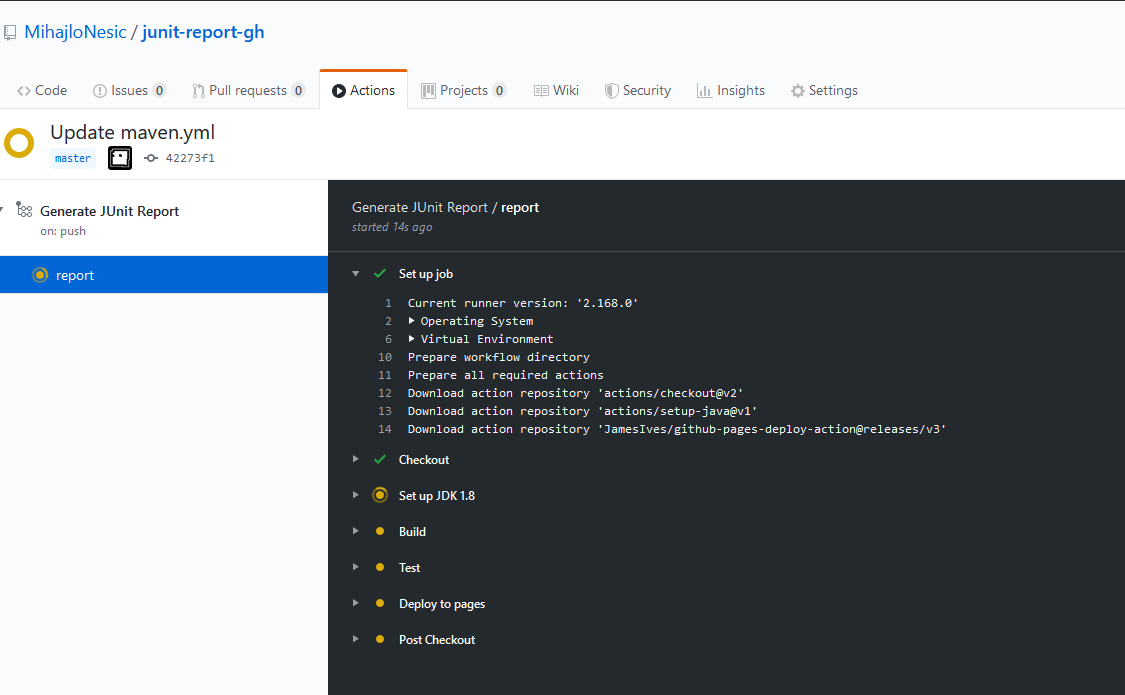Click Generate JUnit Report in the log header
Screen dimensions: 1125x695
tap(420, 207)
